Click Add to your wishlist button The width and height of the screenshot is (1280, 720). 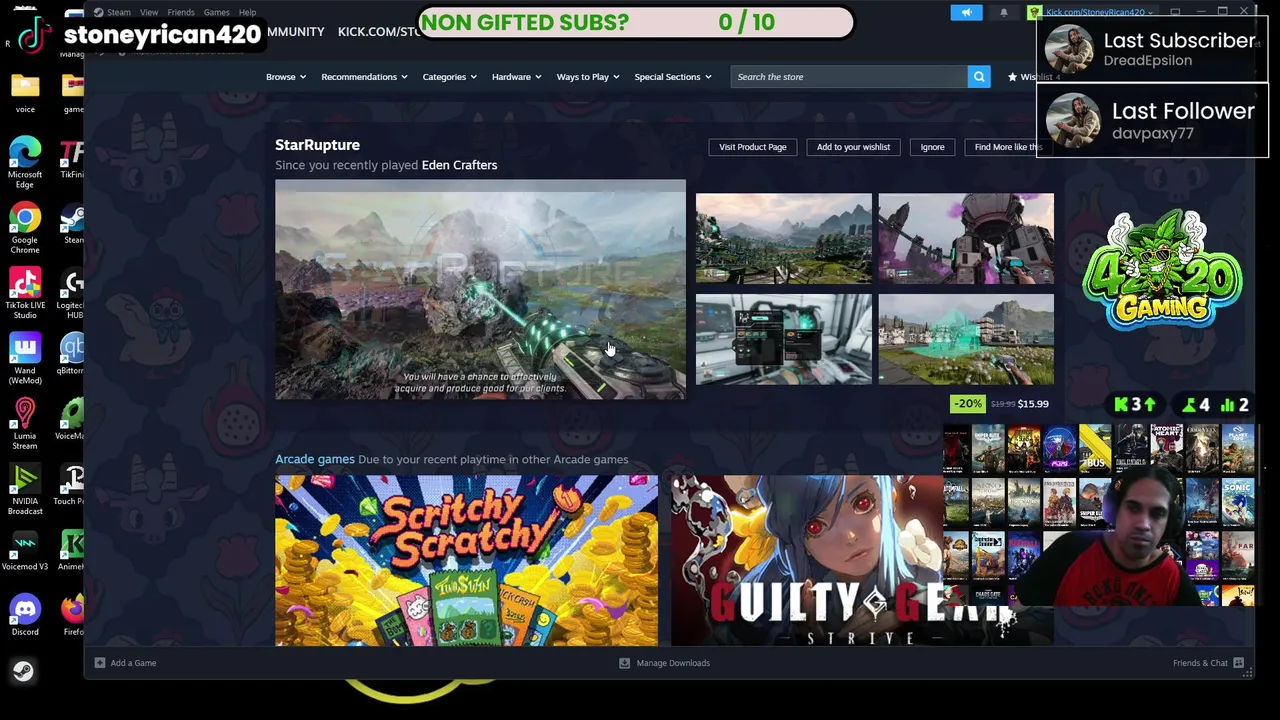853,147
